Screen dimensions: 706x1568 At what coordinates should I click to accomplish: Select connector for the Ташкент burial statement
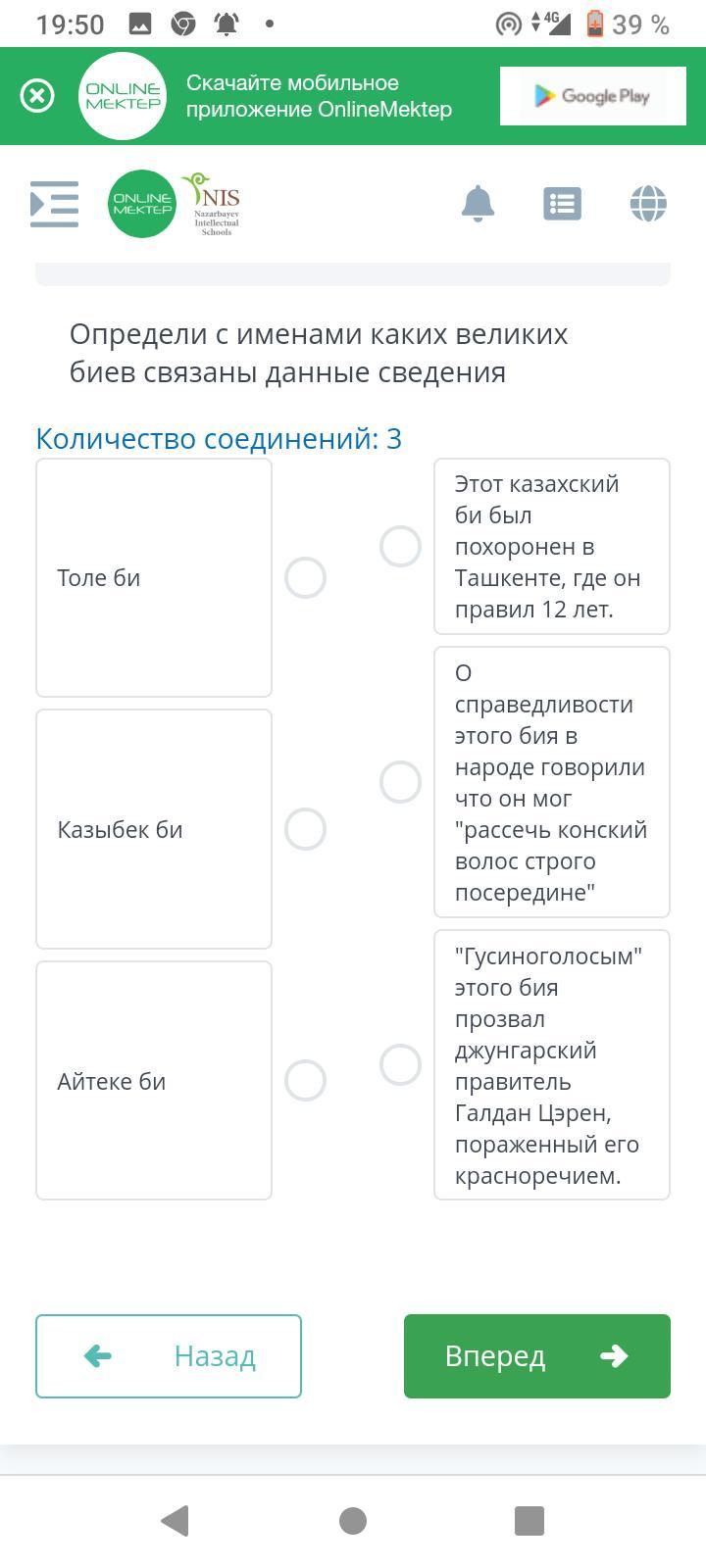point(400,547)
